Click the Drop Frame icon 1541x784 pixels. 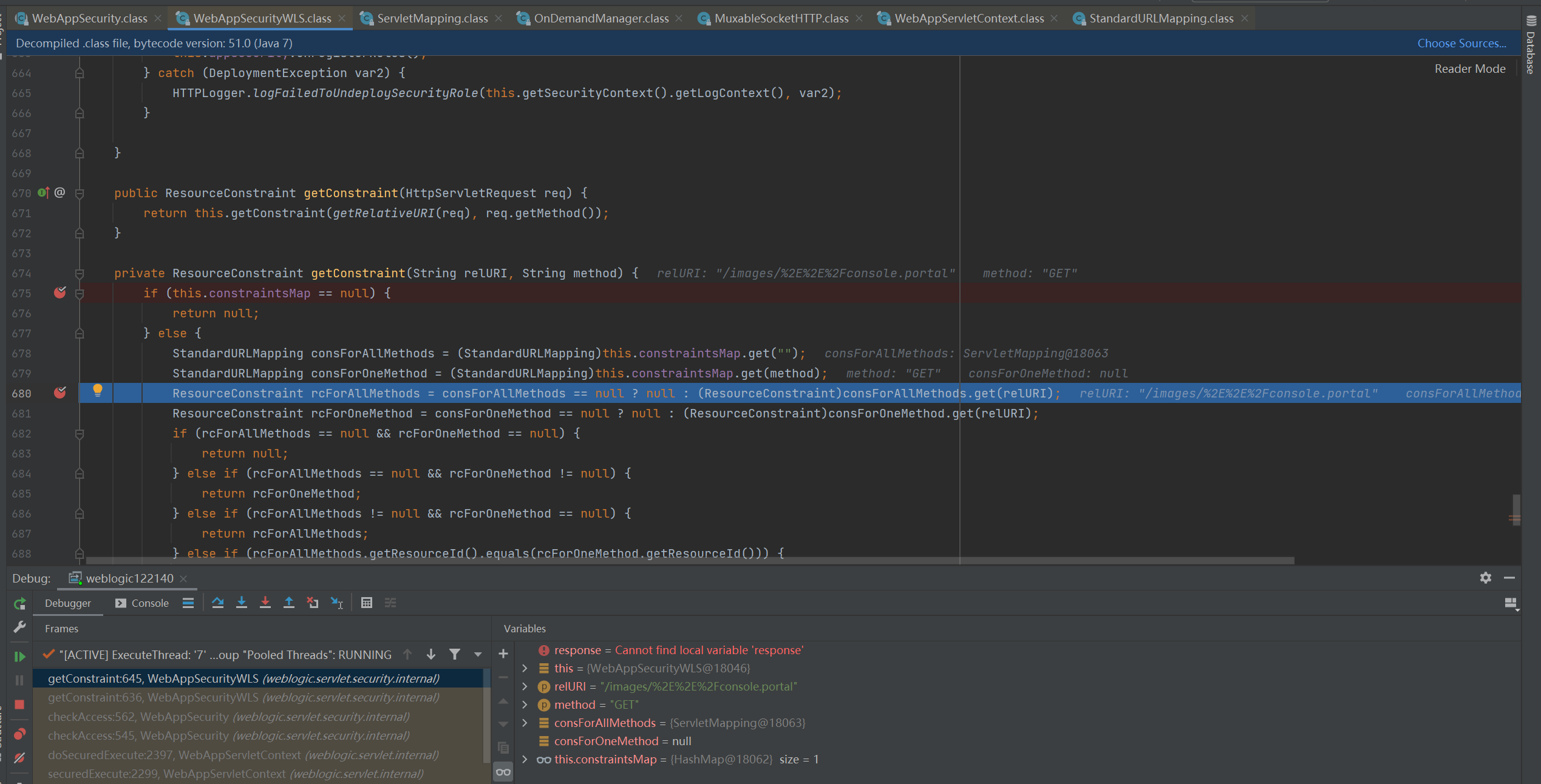pos(313,603)
